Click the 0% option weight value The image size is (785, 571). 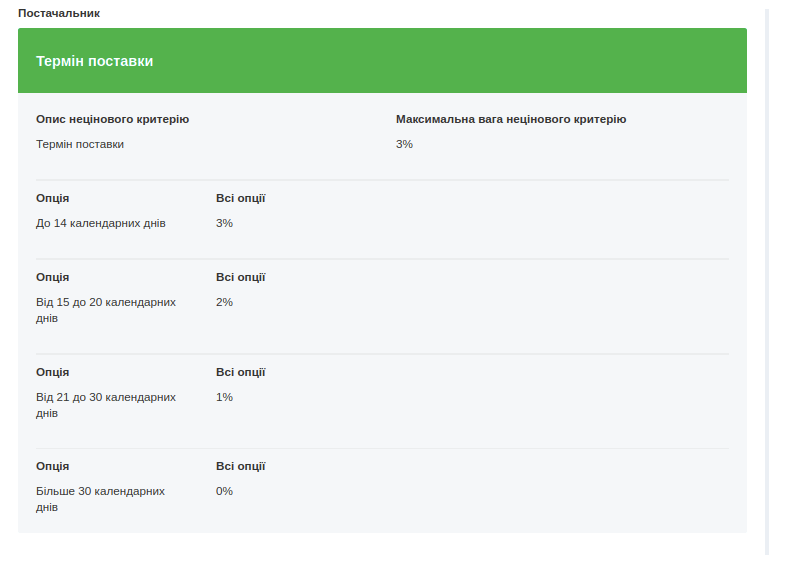click(x=224, y=491)
